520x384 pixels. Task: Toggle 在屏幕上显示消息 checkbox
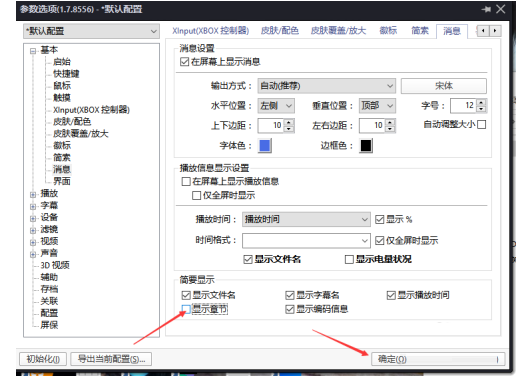click(x=184, y=62)
